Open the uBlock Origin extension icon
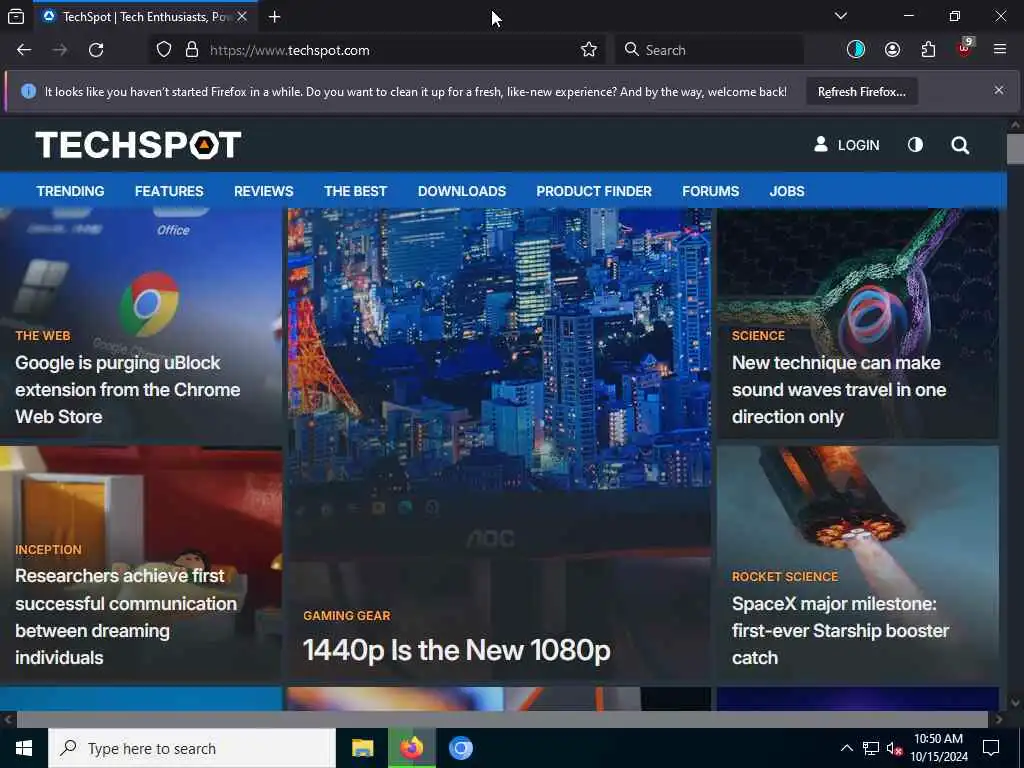The height and width of the screenshot is (768, 1024). (x=965, y=49)
